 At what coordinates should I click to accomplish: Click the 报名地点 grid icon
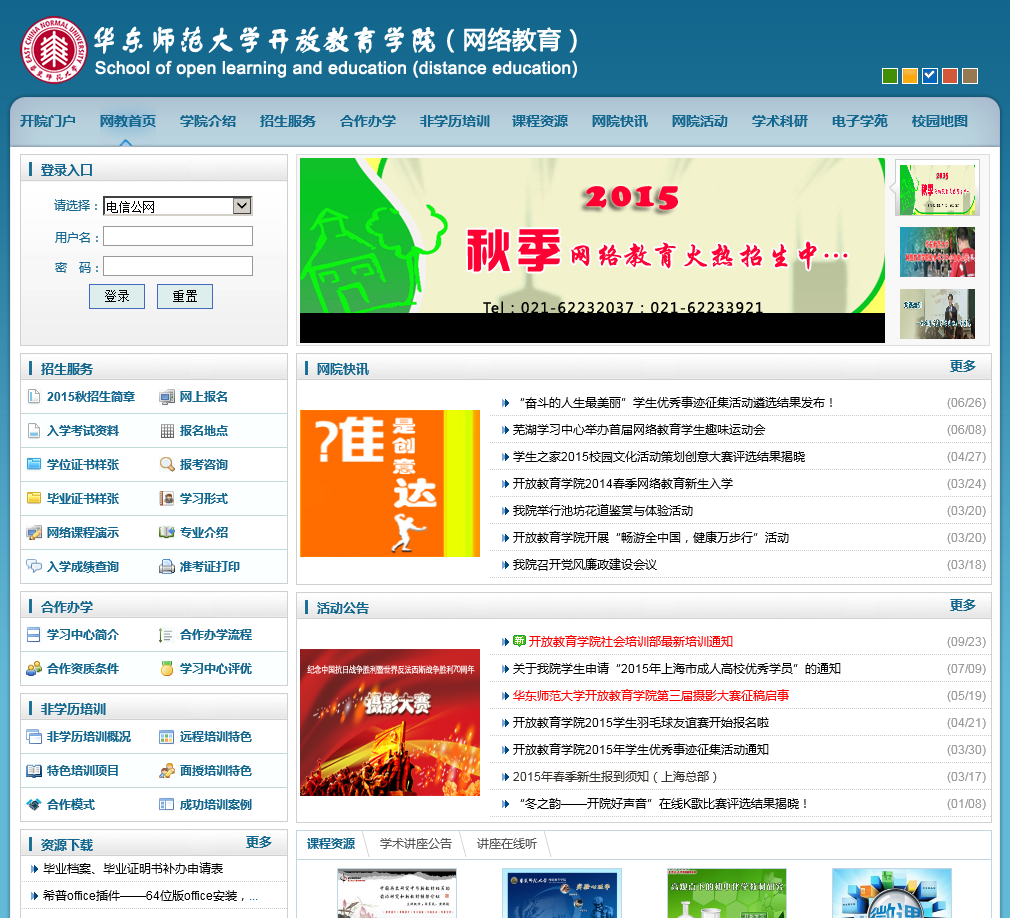point(167,431)
